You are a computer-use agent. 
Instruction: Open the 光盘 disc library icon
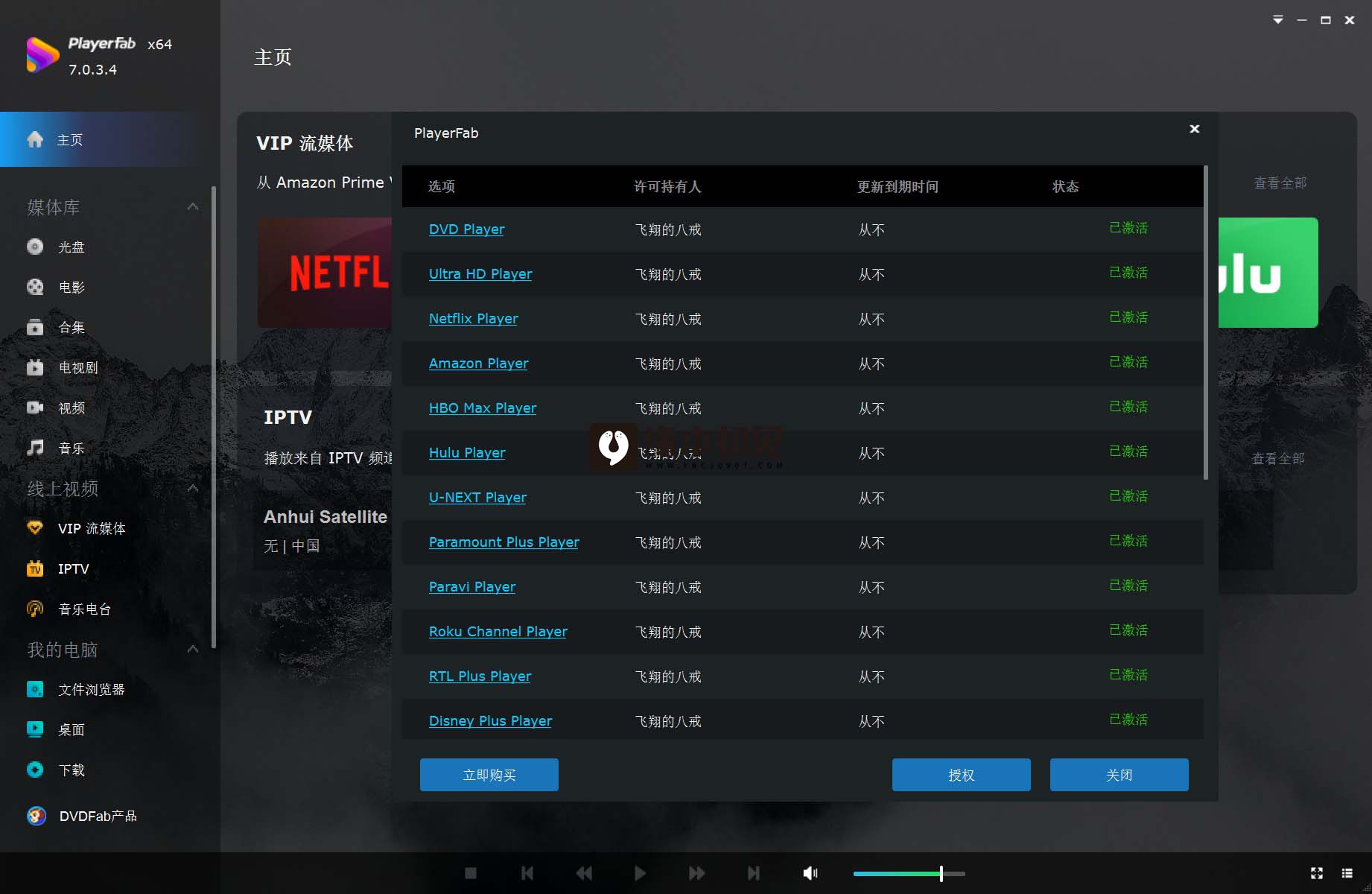[x=35, y=247]
